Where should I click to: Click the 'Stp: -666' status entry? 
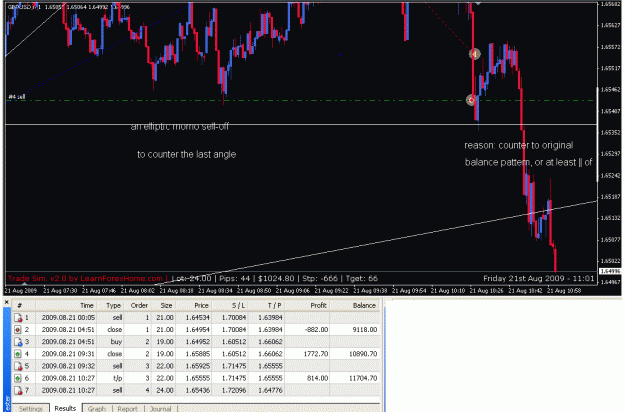click(320, 279)
